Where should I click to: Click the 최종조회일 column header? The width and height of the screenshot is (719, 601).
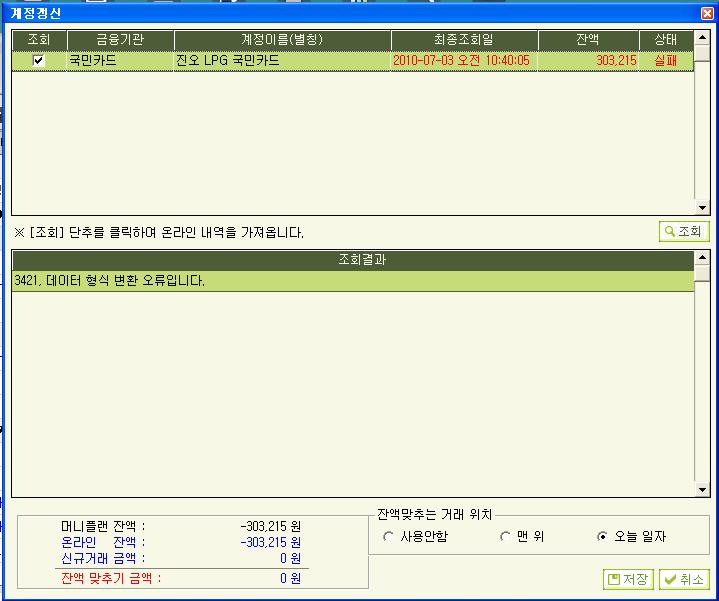(x=464, y=40)
